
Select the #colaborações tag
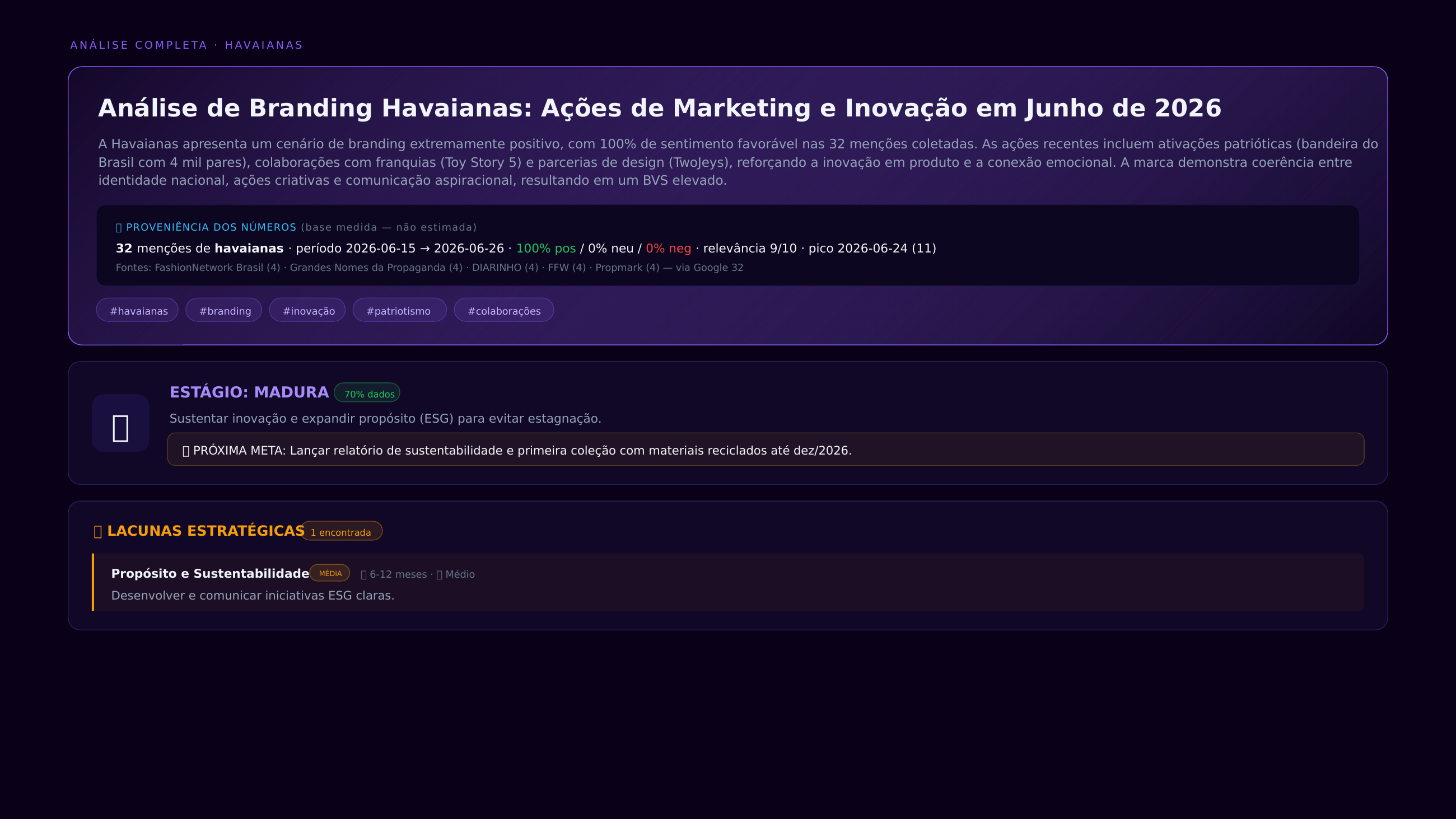tap(504, 310)
